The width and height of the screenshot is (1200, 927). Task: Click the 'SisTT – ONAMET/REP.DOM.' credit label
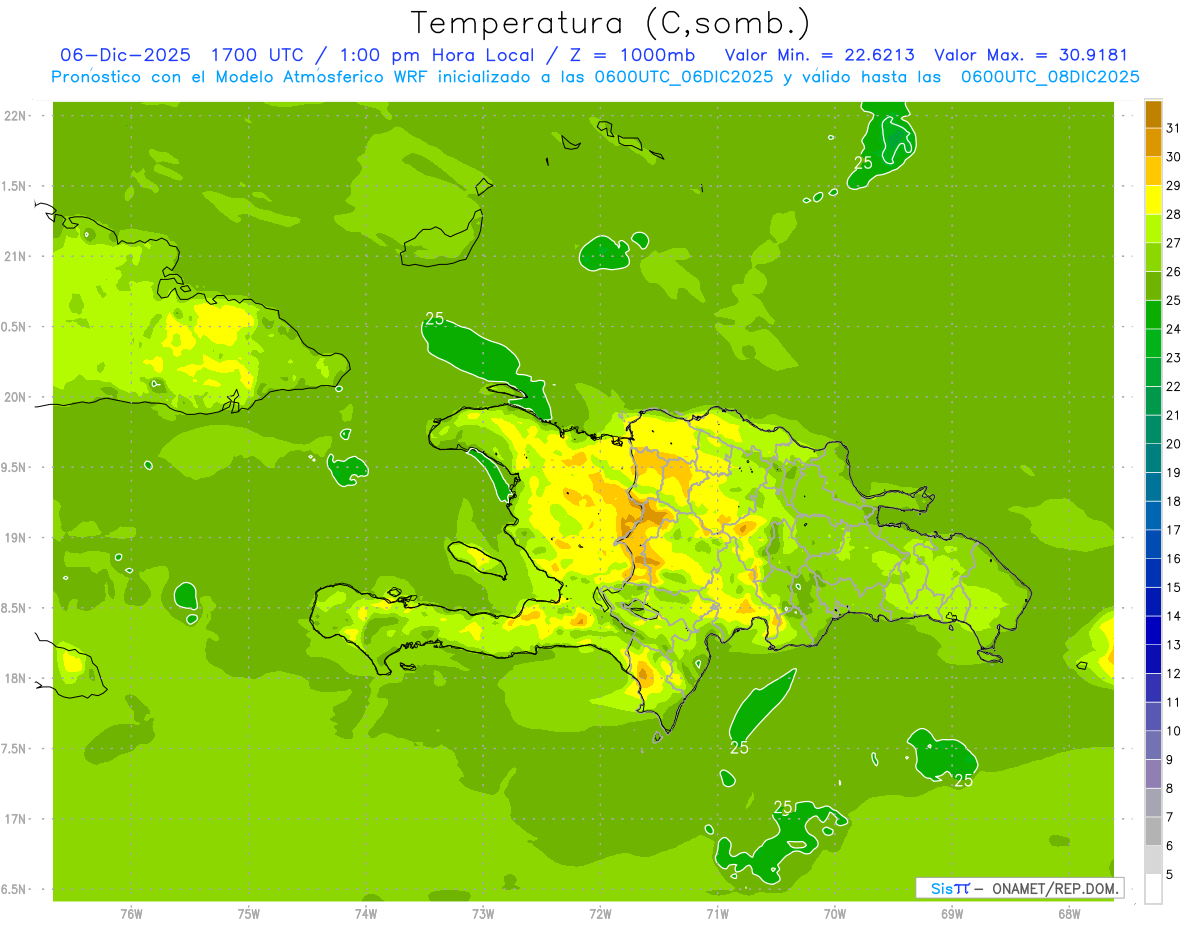pos(1019,888)
